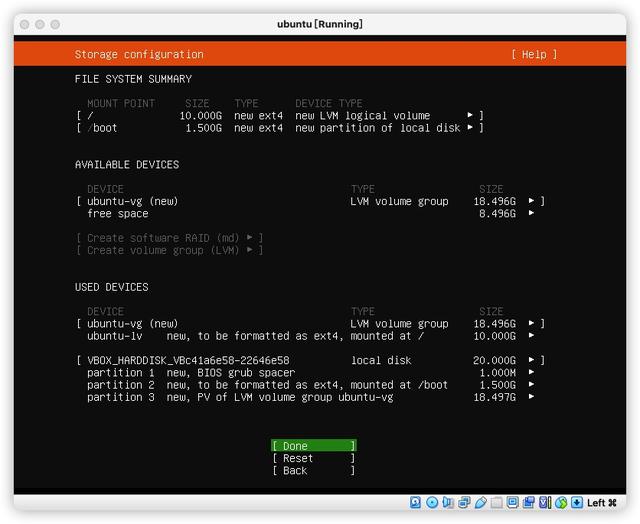Choose Create volume group (LVM)

tap(169, 250)
